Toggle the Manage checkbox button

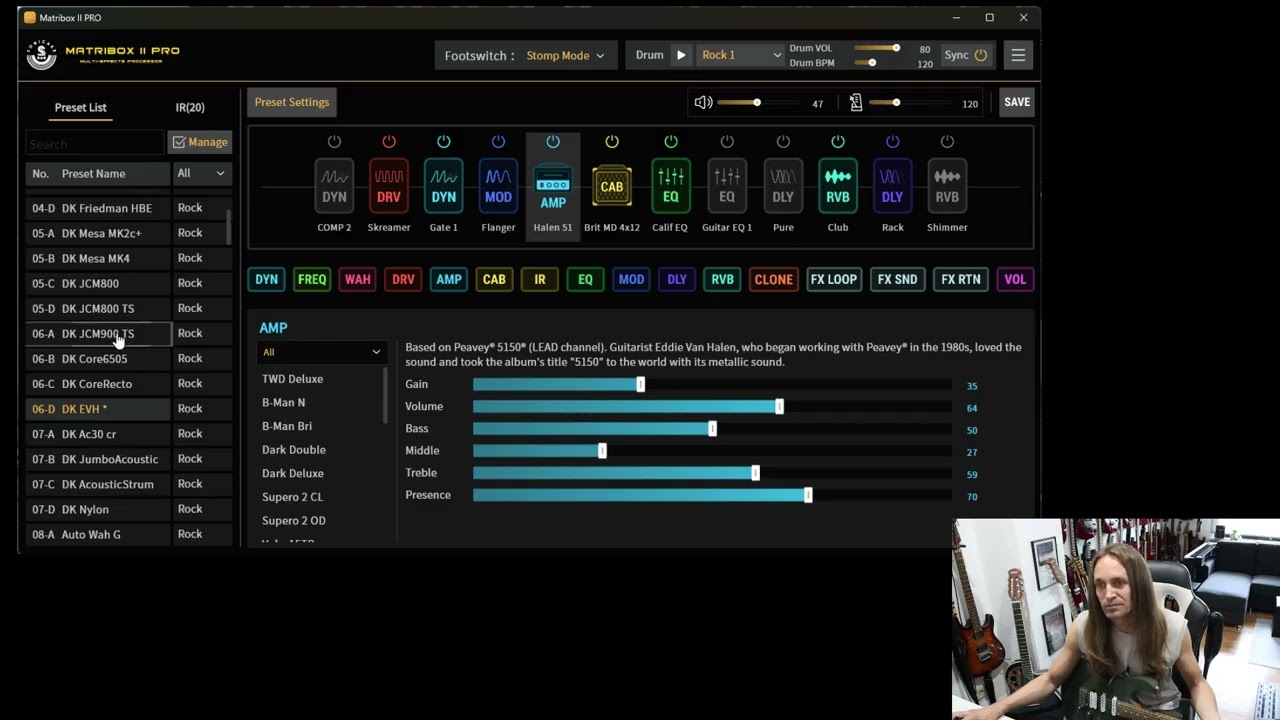click(x=200, y=142)
